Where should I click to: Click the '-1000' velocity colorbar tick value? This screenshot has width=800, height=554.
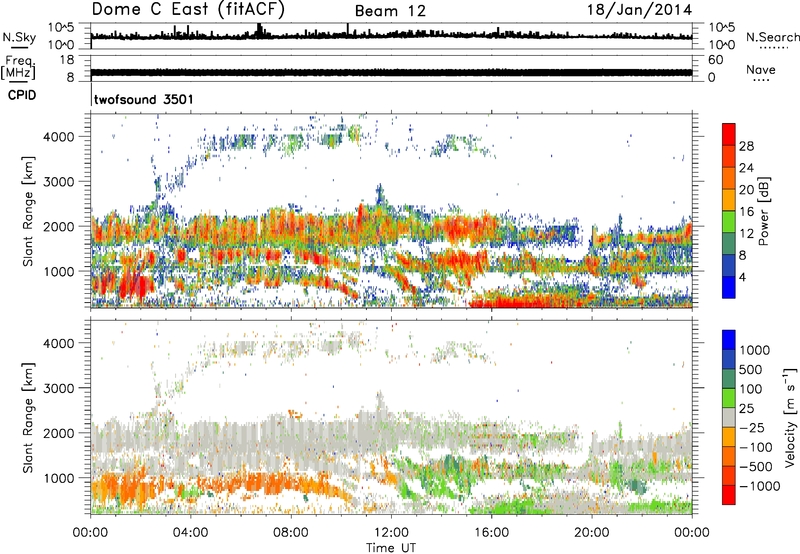[x=759, y=486]
